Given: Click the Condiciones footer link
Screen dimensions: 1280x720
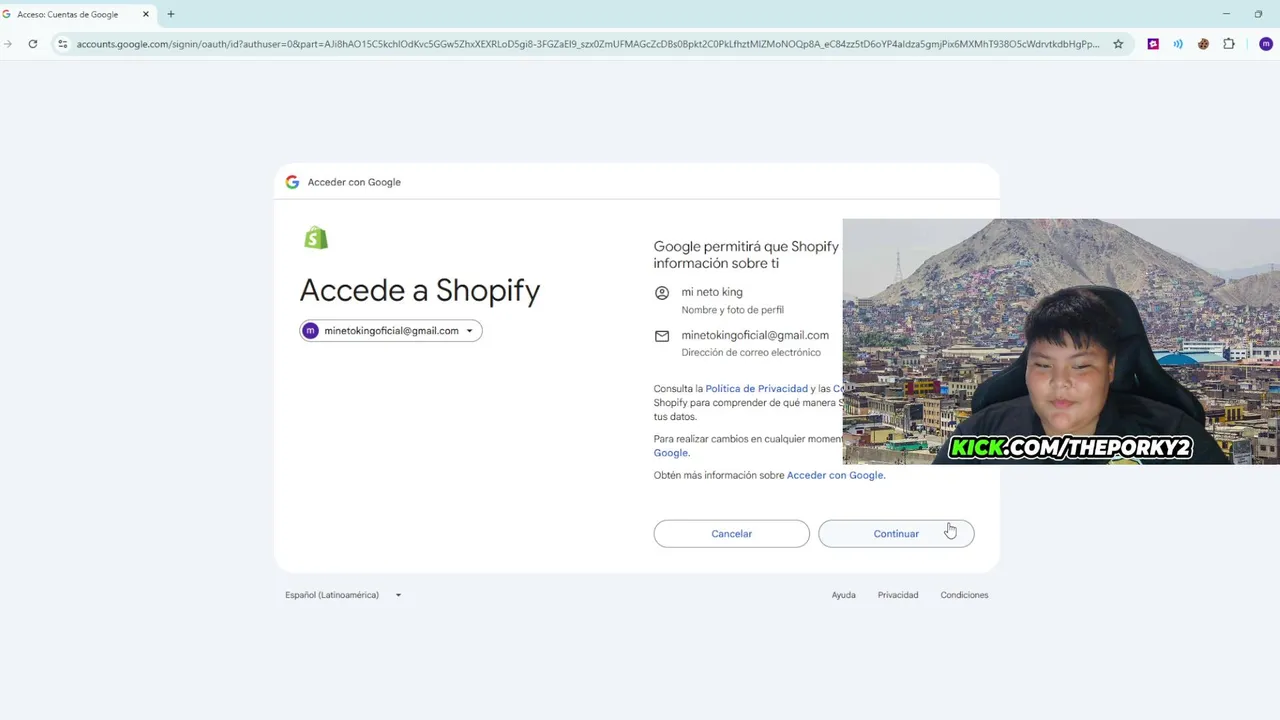Looking at the screenshot, I should click(x=964, y=595).
